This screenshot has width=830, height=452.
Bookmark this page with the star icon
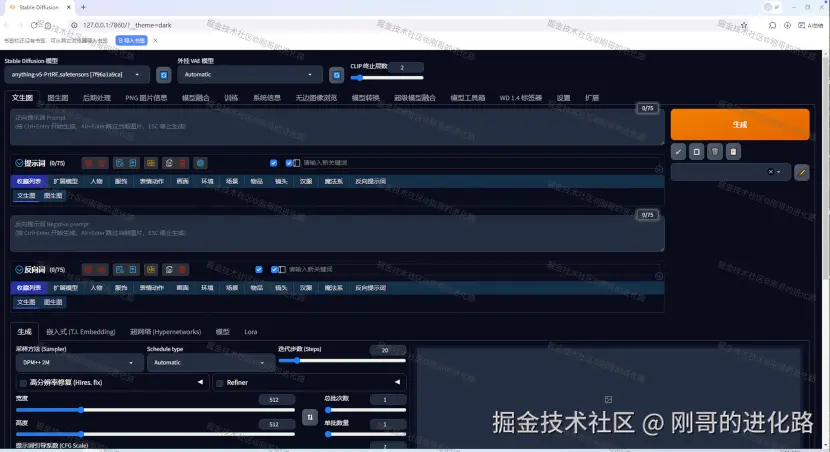pyautogui.click(x=744, y=25)
